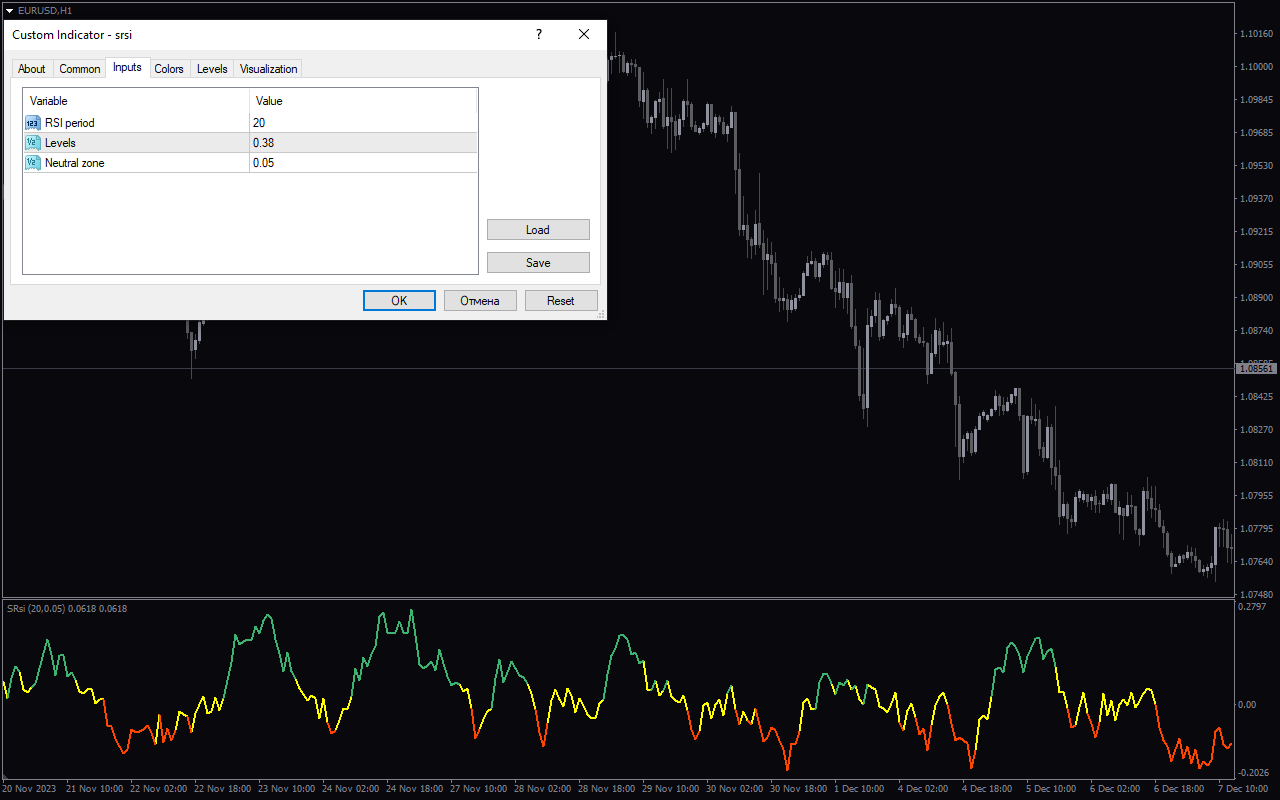Select the Inputs tab
Screen dimensions: 1280x800
coord(127,67)
